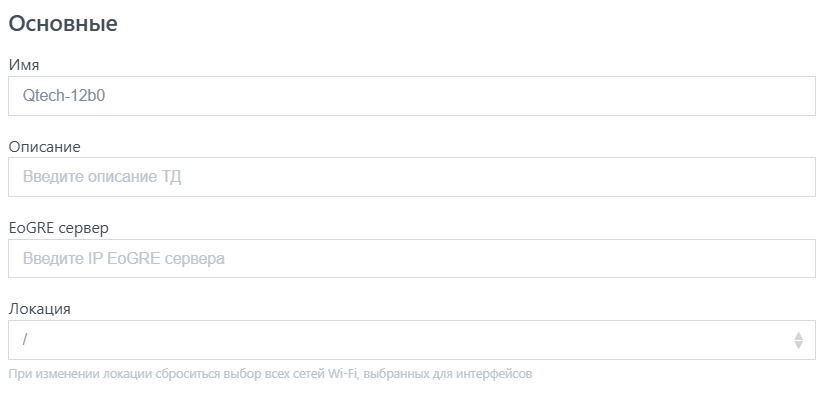Focus the Описание text field
Image resolution: width=828 pixels, height=398 pixels.
412,177
